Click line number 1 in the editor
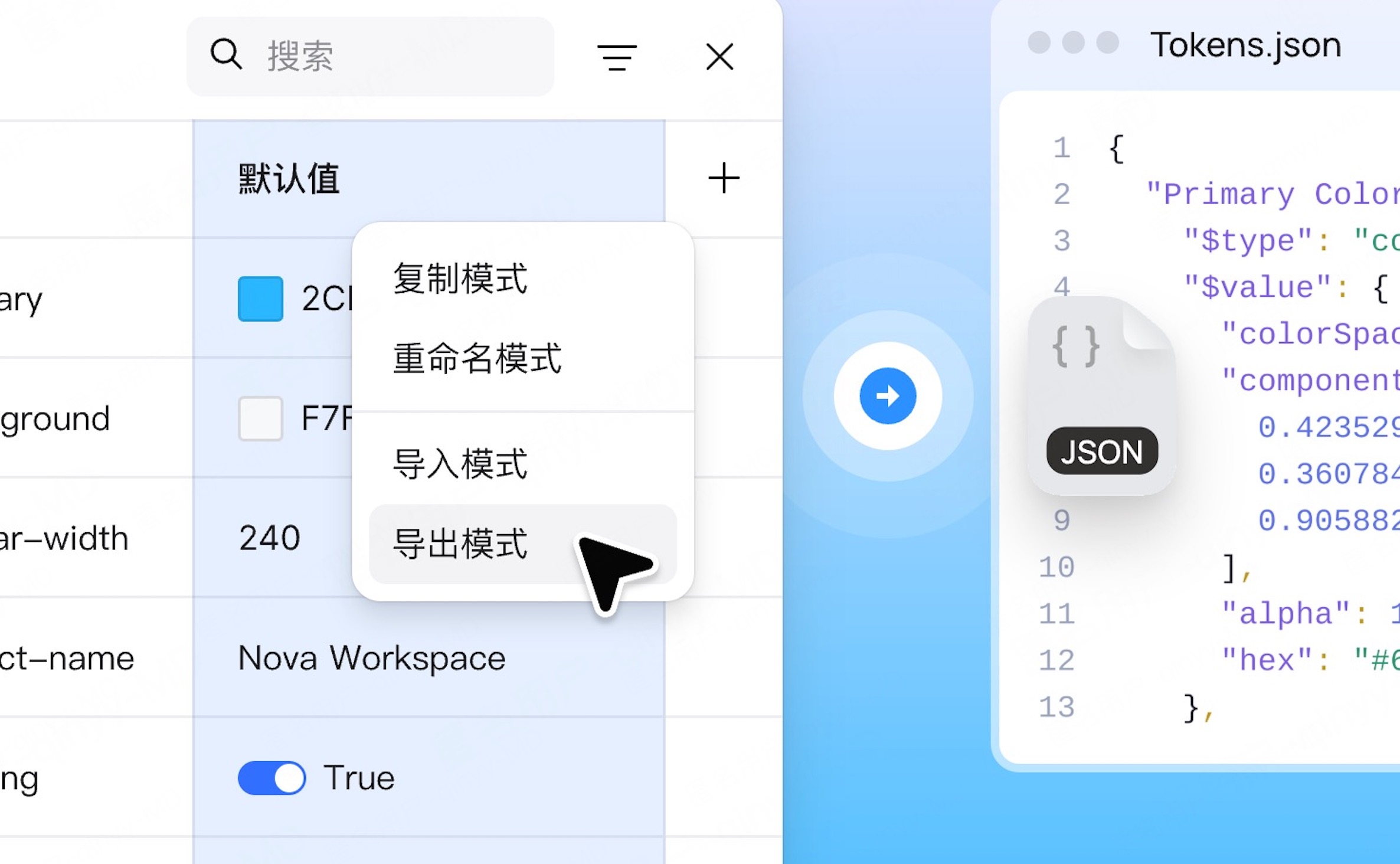The width and height of the screenshot is (1400, 864). click(1062, 148)
